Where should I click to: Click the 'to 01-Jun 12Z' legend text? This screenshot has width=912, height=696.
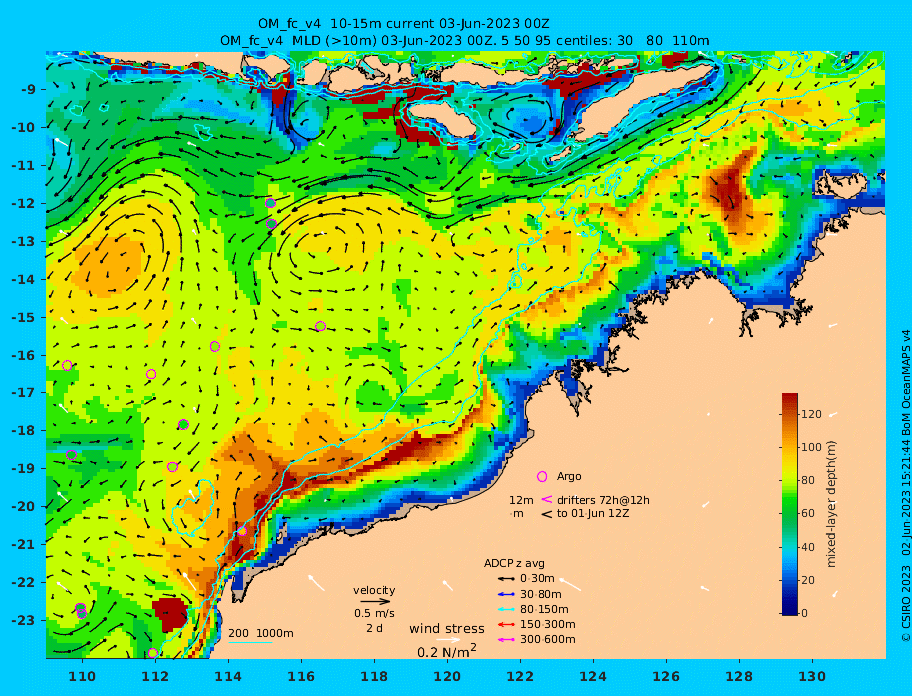point(593,514)
